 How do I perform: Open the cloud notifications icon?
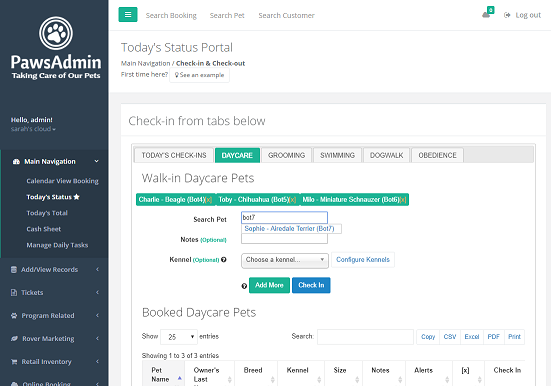point(487,14)
